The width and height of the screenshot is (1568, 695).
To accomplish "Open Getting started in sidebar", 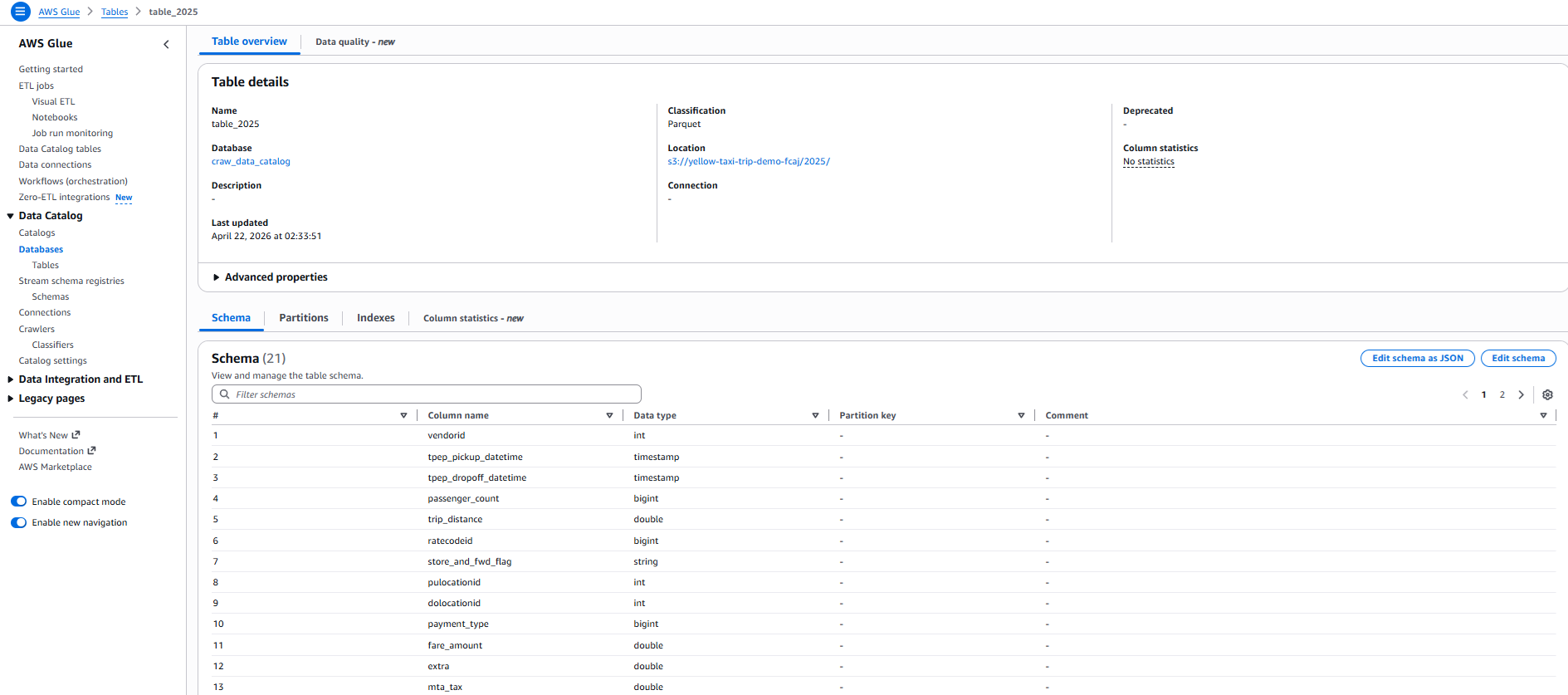I will click(x=51, y=69).
